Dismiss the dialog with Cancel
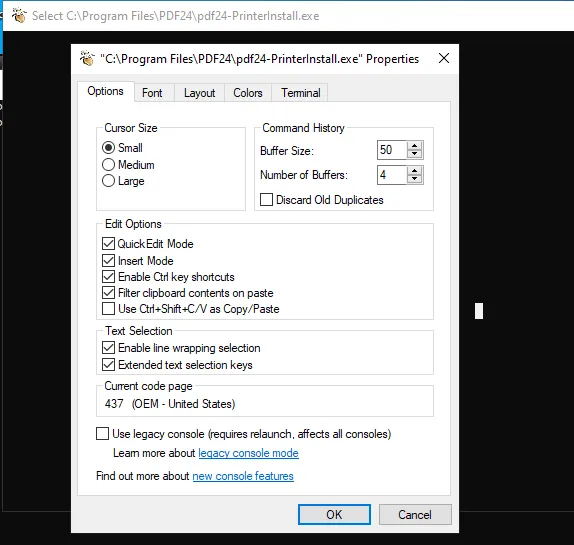Image resolution: width=574 pixels, height=545 pixels. coord(415,515)
